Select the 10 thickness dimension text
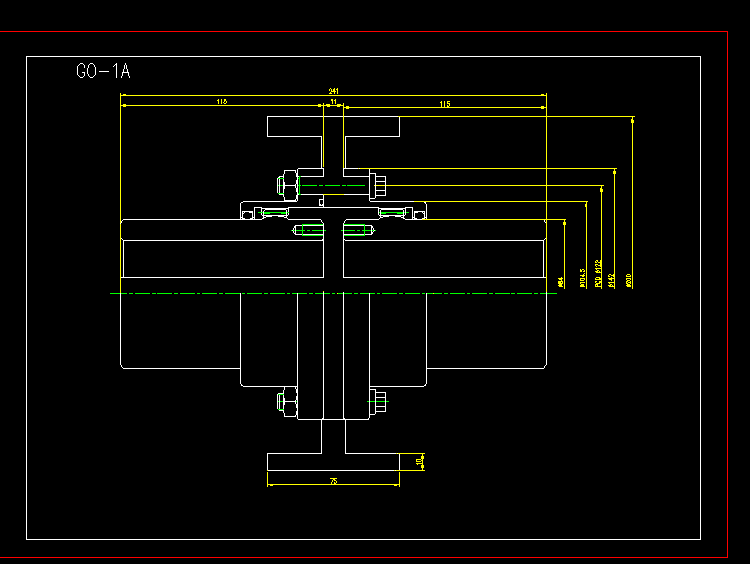This screenshot has height=564, width=750. click(419, 462)
